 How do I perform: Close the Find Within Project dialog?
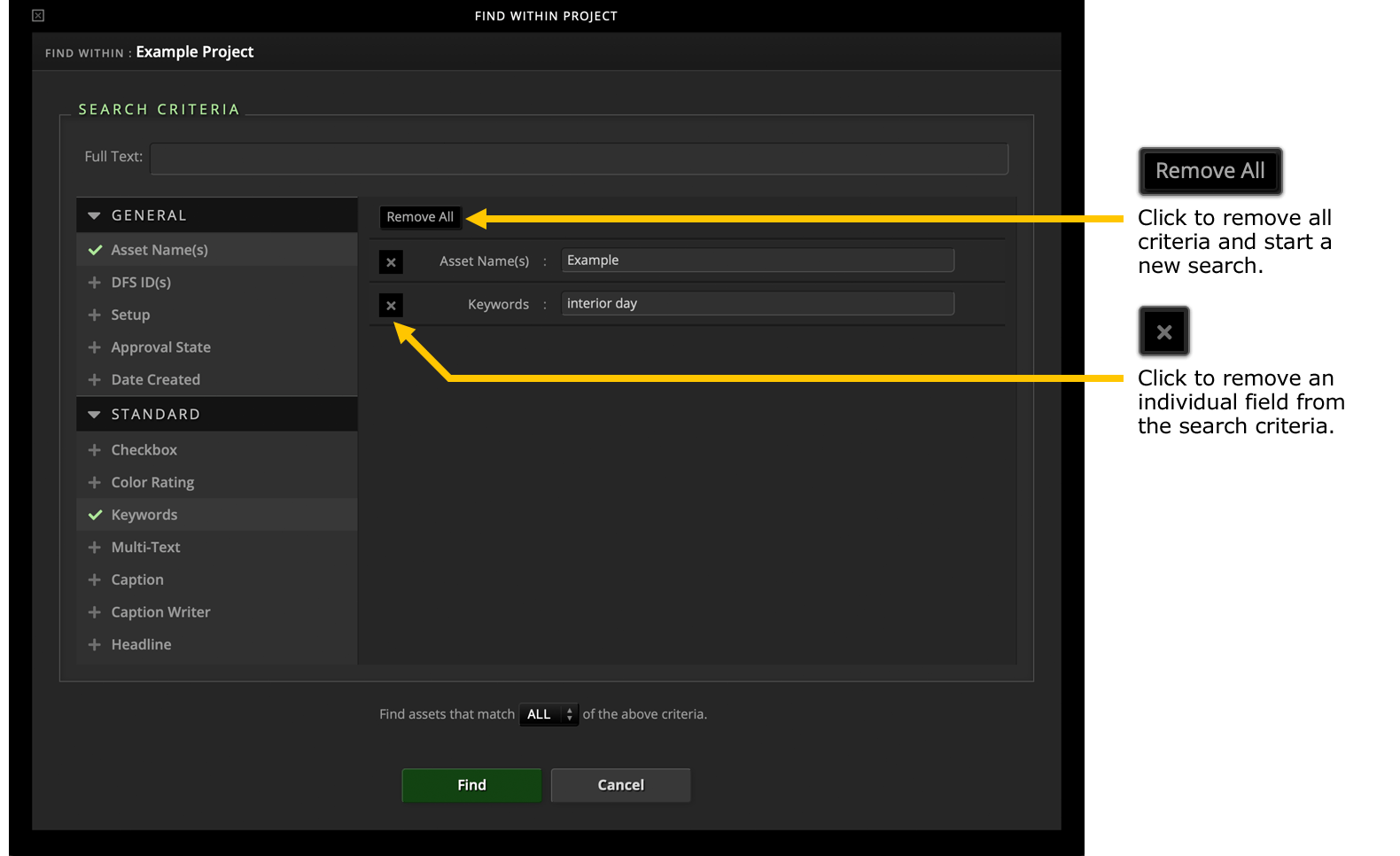pos(38,15)
